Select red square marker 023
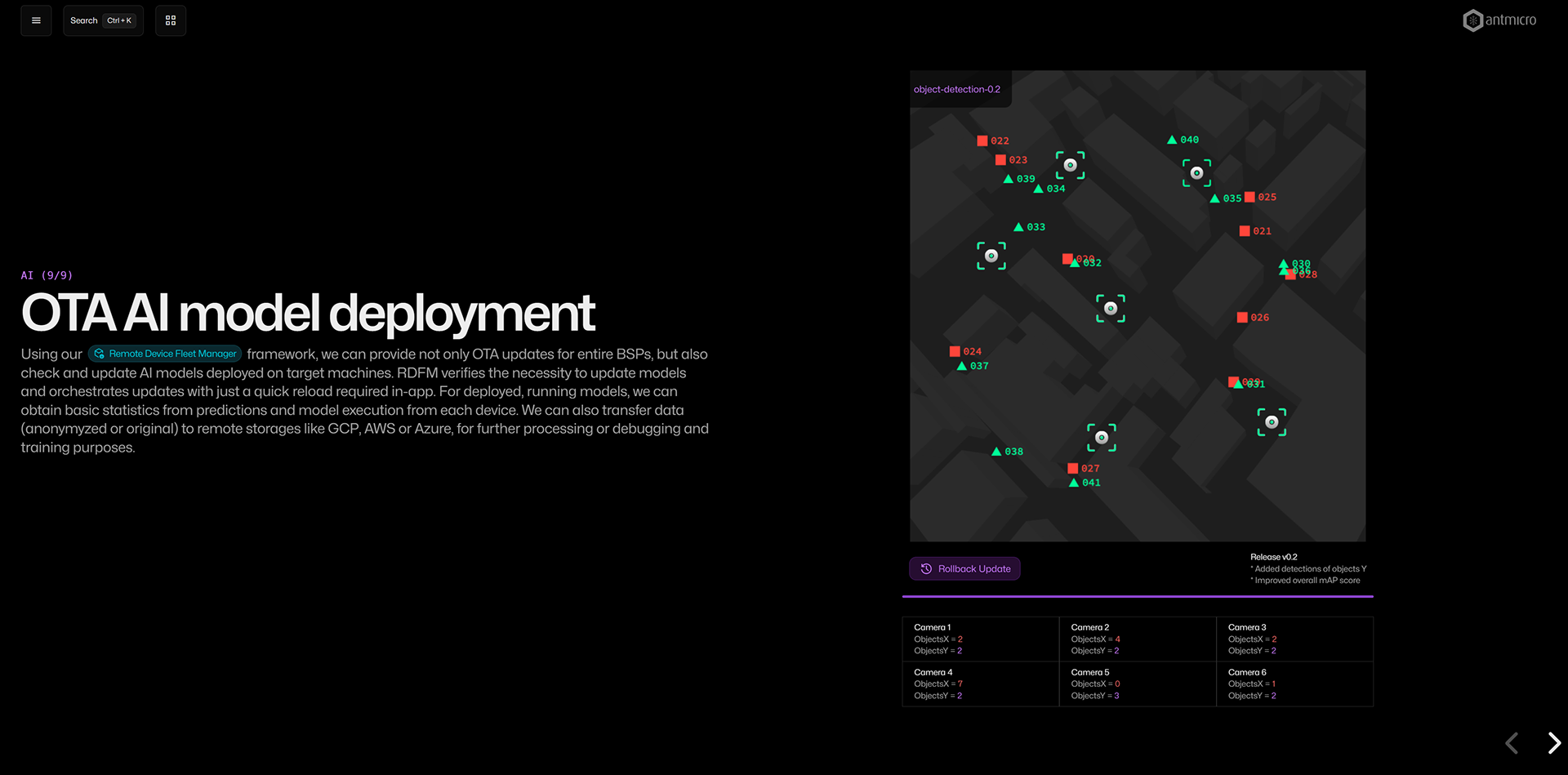Viewport: 1568px width, 775px height. click(1000, 160)
